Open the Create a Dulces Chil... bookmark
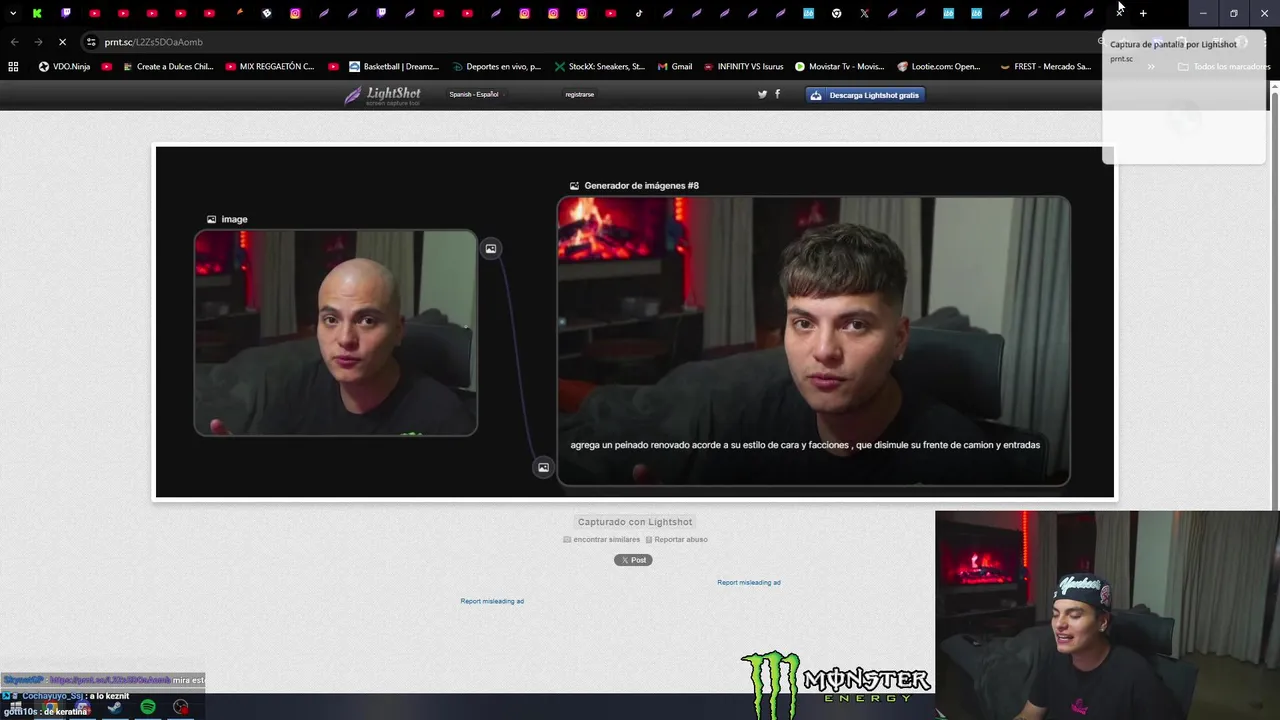This screenshot has height=720, width=1280. 168,67
